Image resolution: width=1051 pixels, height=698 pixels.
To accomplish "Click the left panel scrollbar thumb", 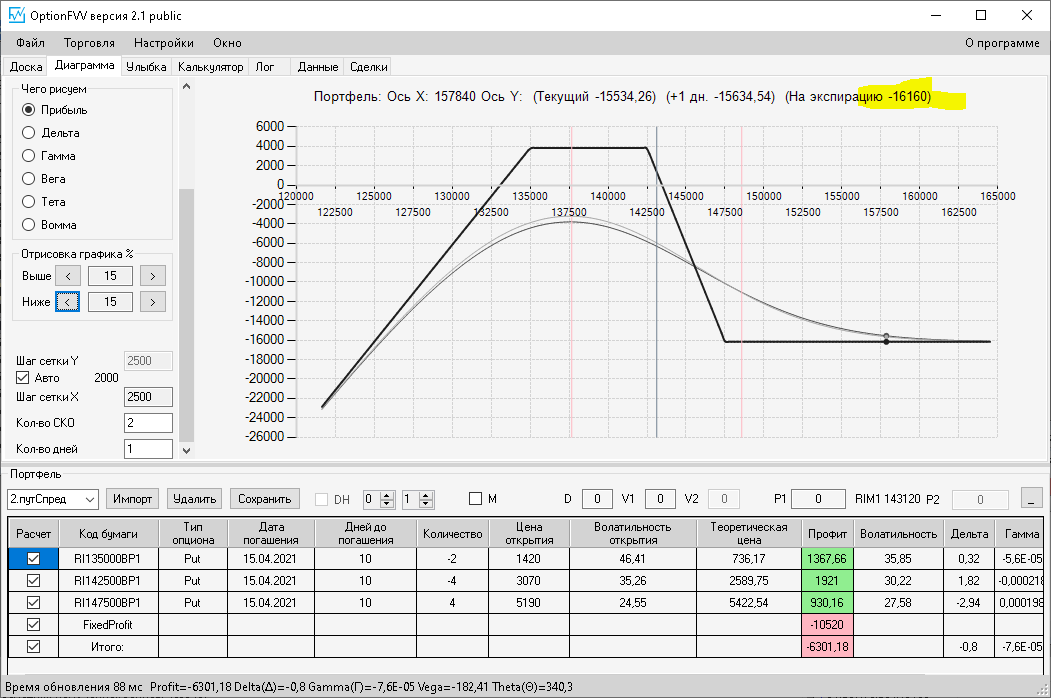I will pos(186,315).
